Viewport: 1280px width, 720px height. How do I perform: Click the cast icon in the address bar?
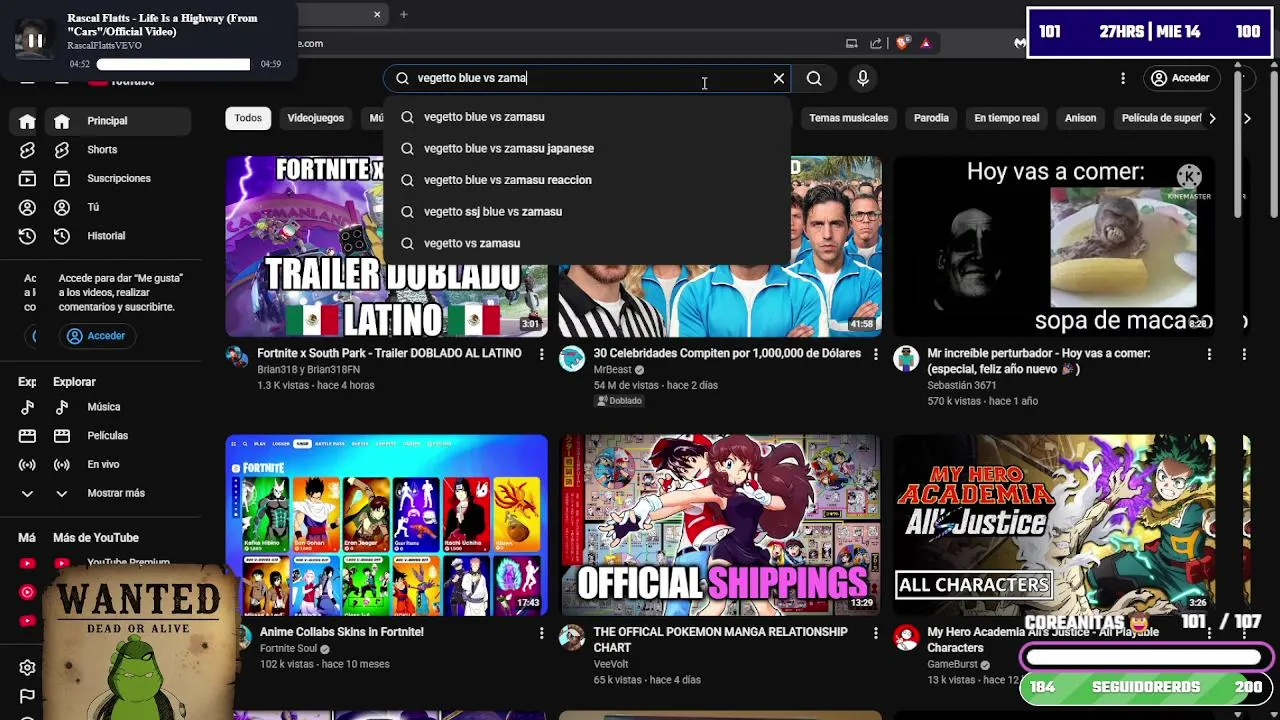pos(852,43)
